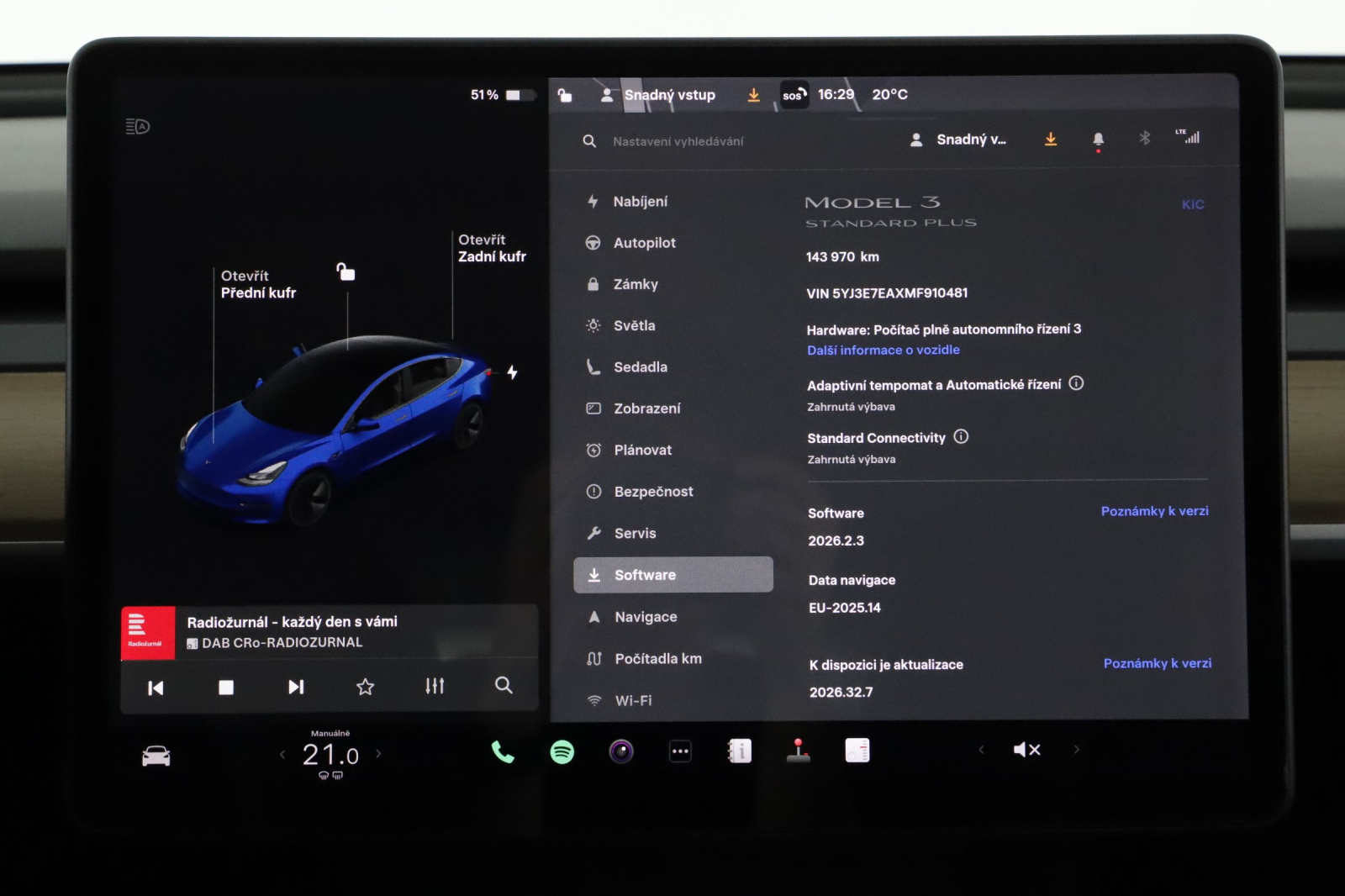The width and height of the screenshot is (1345, 896).
Task: Open Snadný v... driver profile dropdown
Action: point(958,140)
